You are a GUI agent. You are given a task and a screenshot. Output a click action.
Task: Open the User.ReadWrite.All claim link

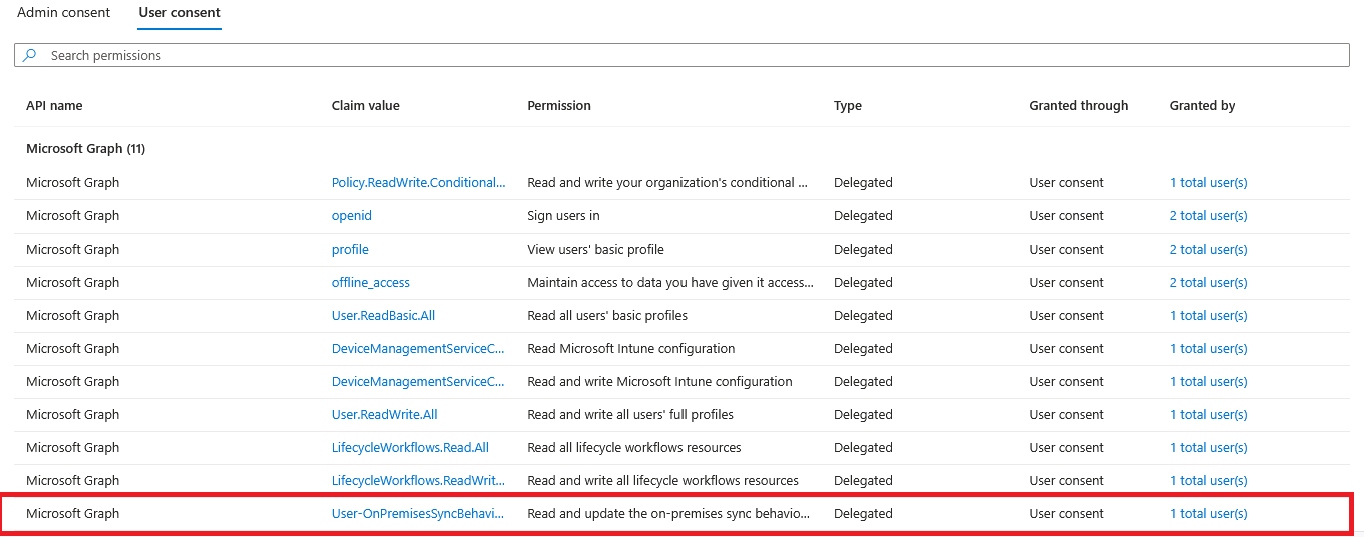(385, 415)
